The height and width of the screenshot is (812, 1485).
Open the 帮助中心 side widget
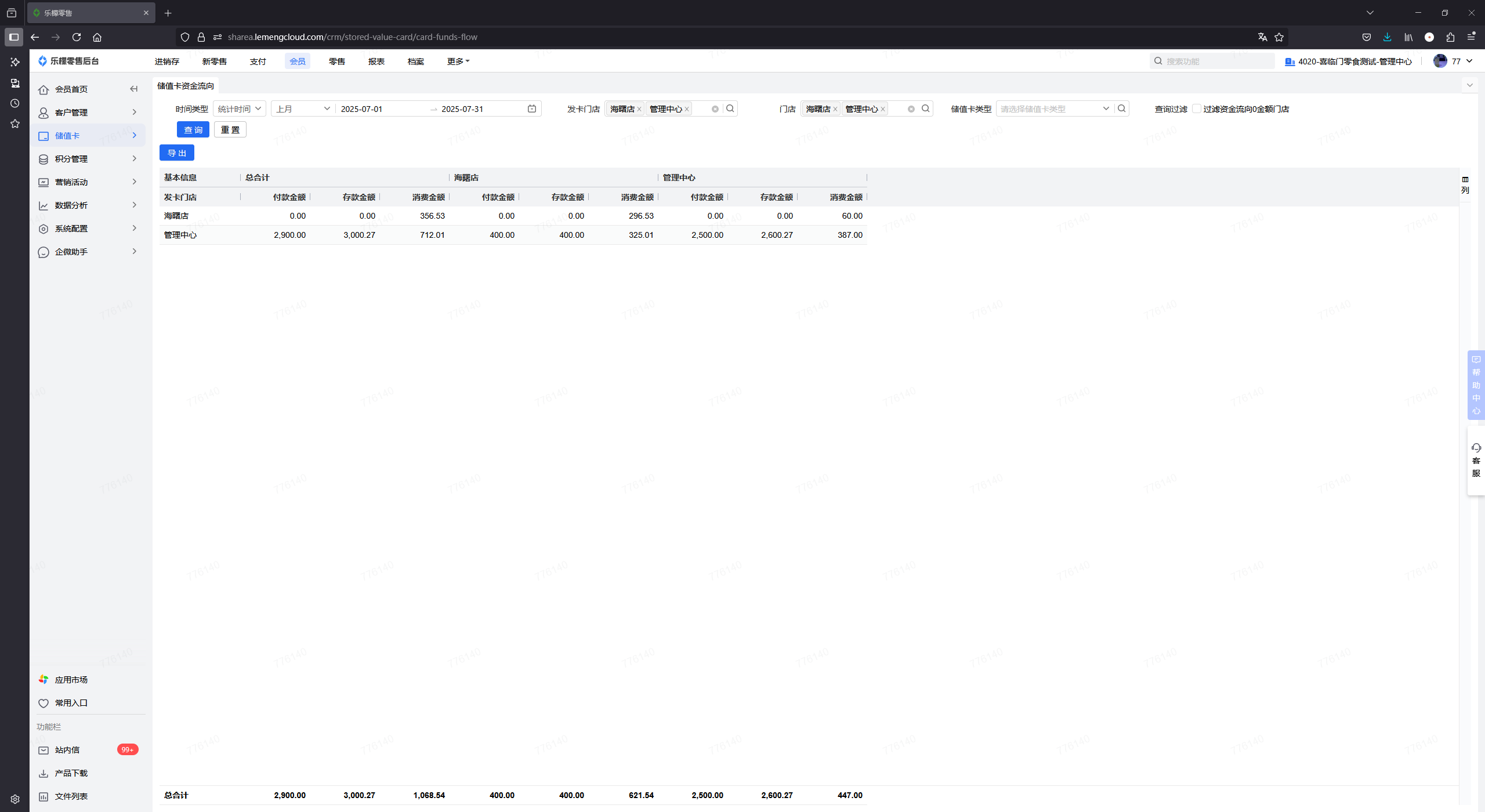coord(1476,385)
